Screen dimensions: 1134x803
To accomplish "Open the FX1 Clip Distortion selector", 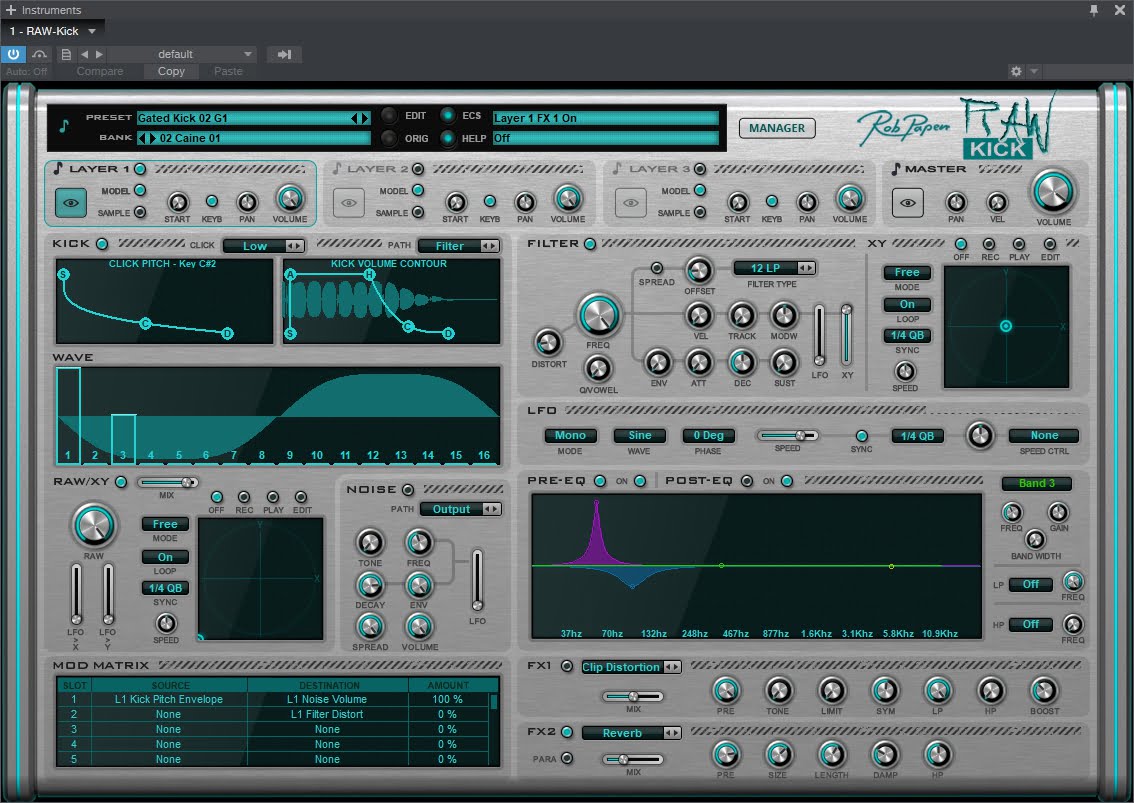I will [x=631, y=667].
